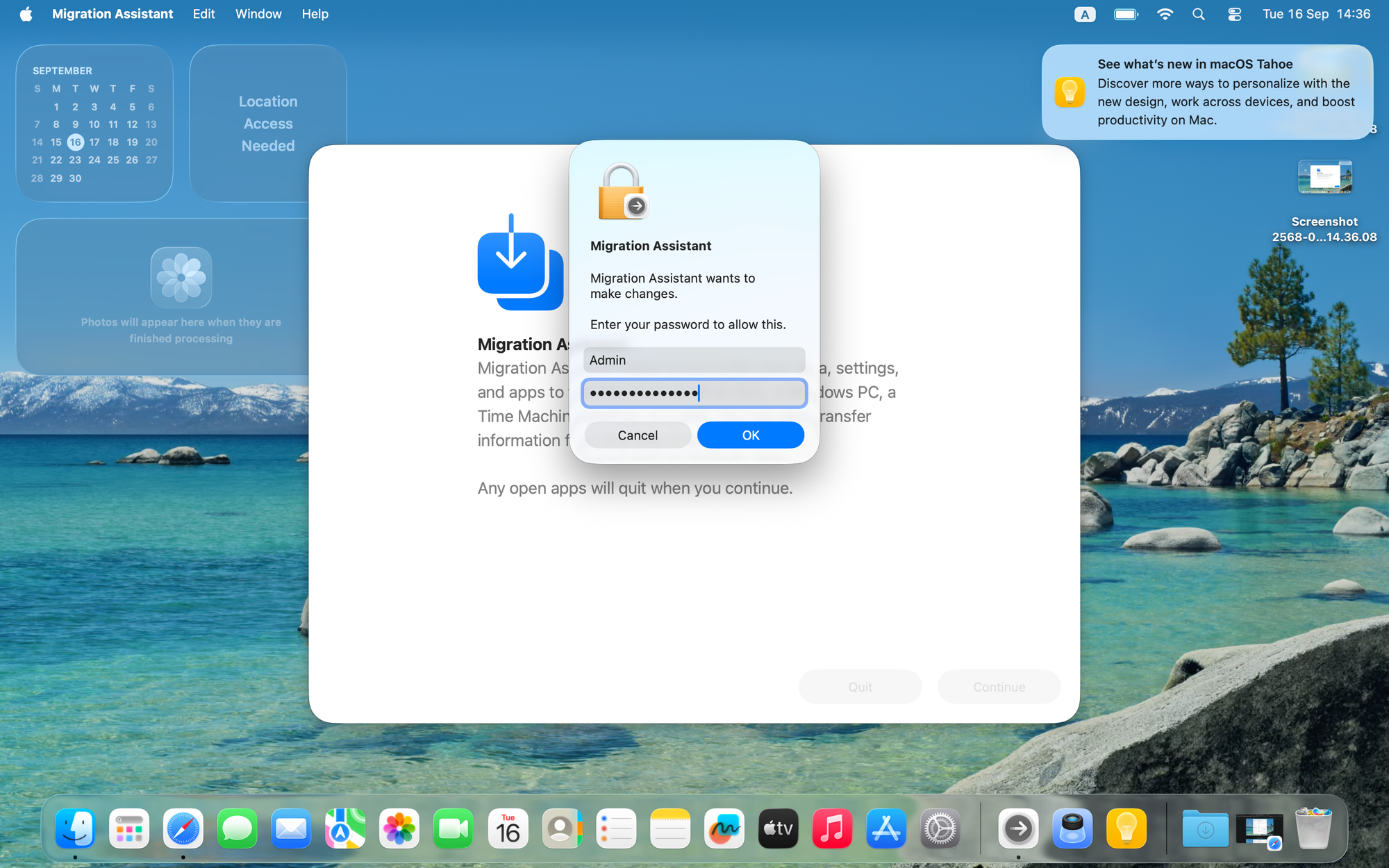Click the dimmed Quit button
The image size is (1389, 868).
(860, 686)
